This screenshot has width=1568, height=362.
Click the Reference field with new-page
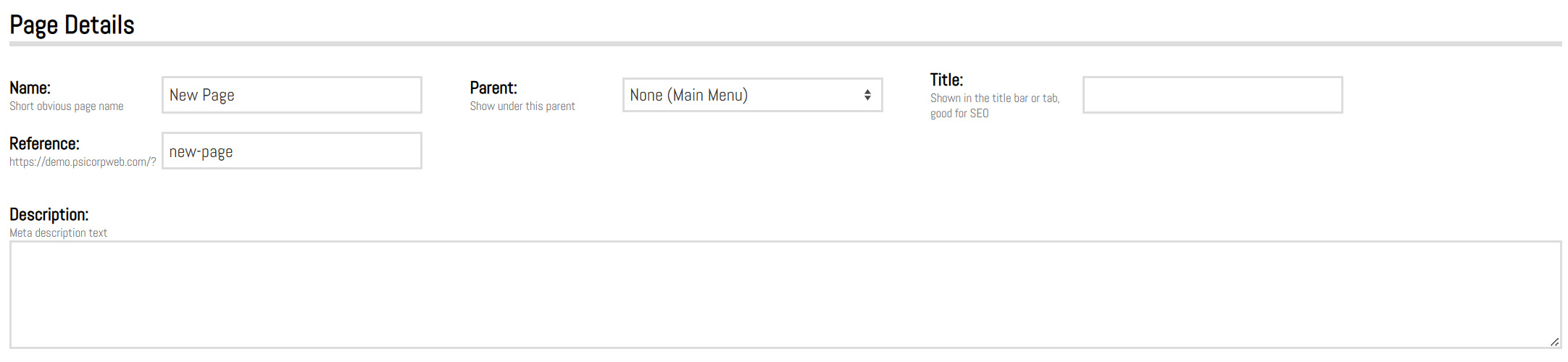point(291,151)
